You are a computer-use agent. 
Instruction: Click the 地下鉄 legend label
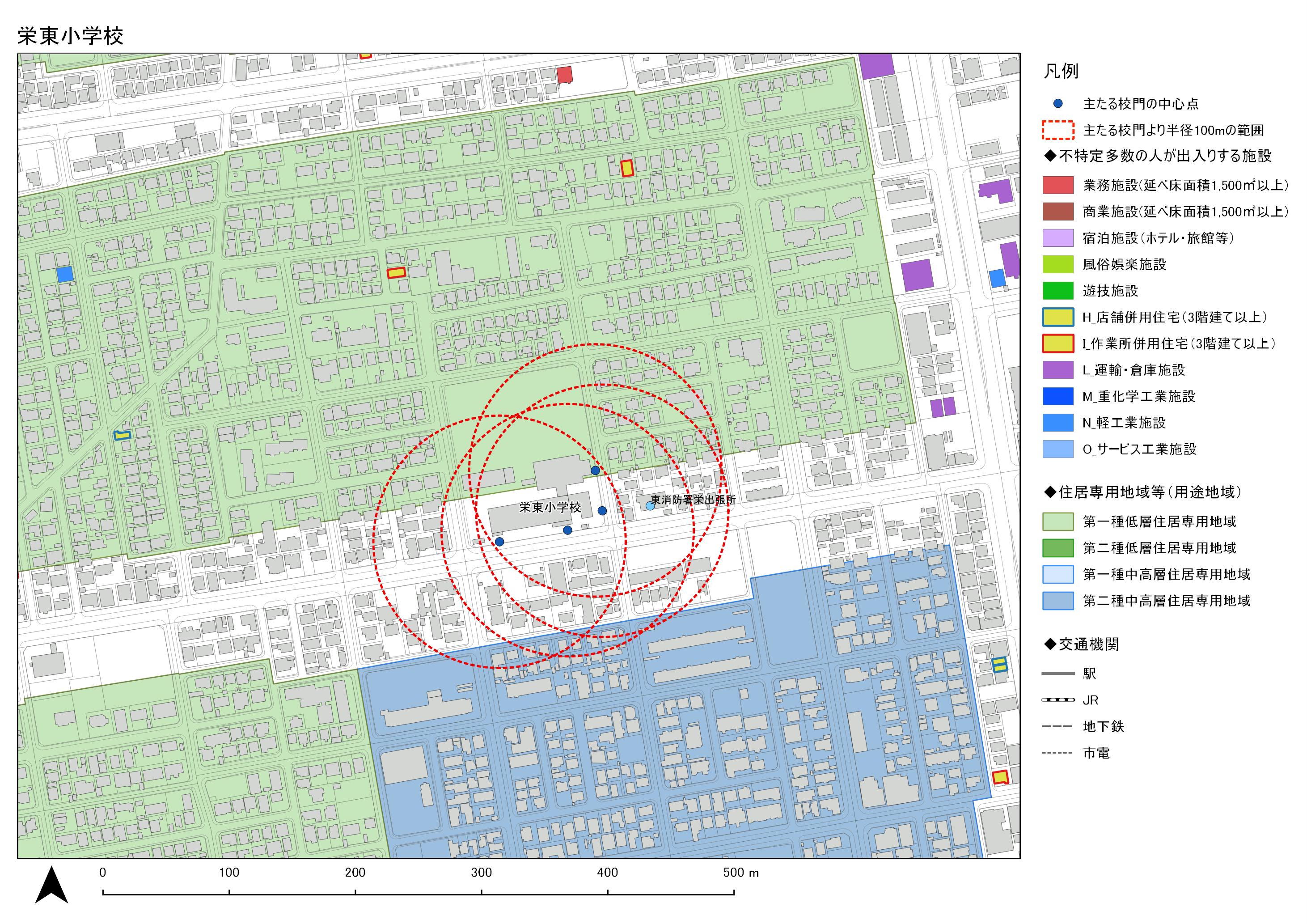coord(1103,726)
